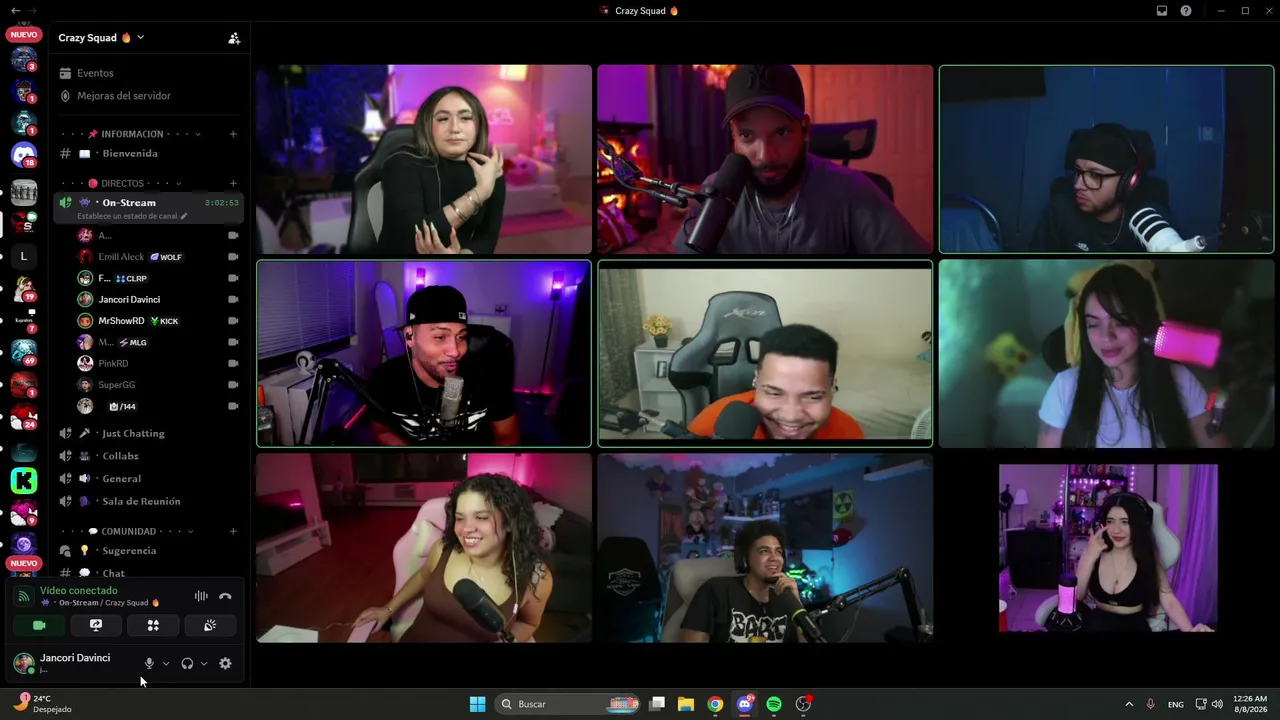The image size is (1280, 720).
Task: Open the inbox icon in title bar
Action: point(1162,11)
